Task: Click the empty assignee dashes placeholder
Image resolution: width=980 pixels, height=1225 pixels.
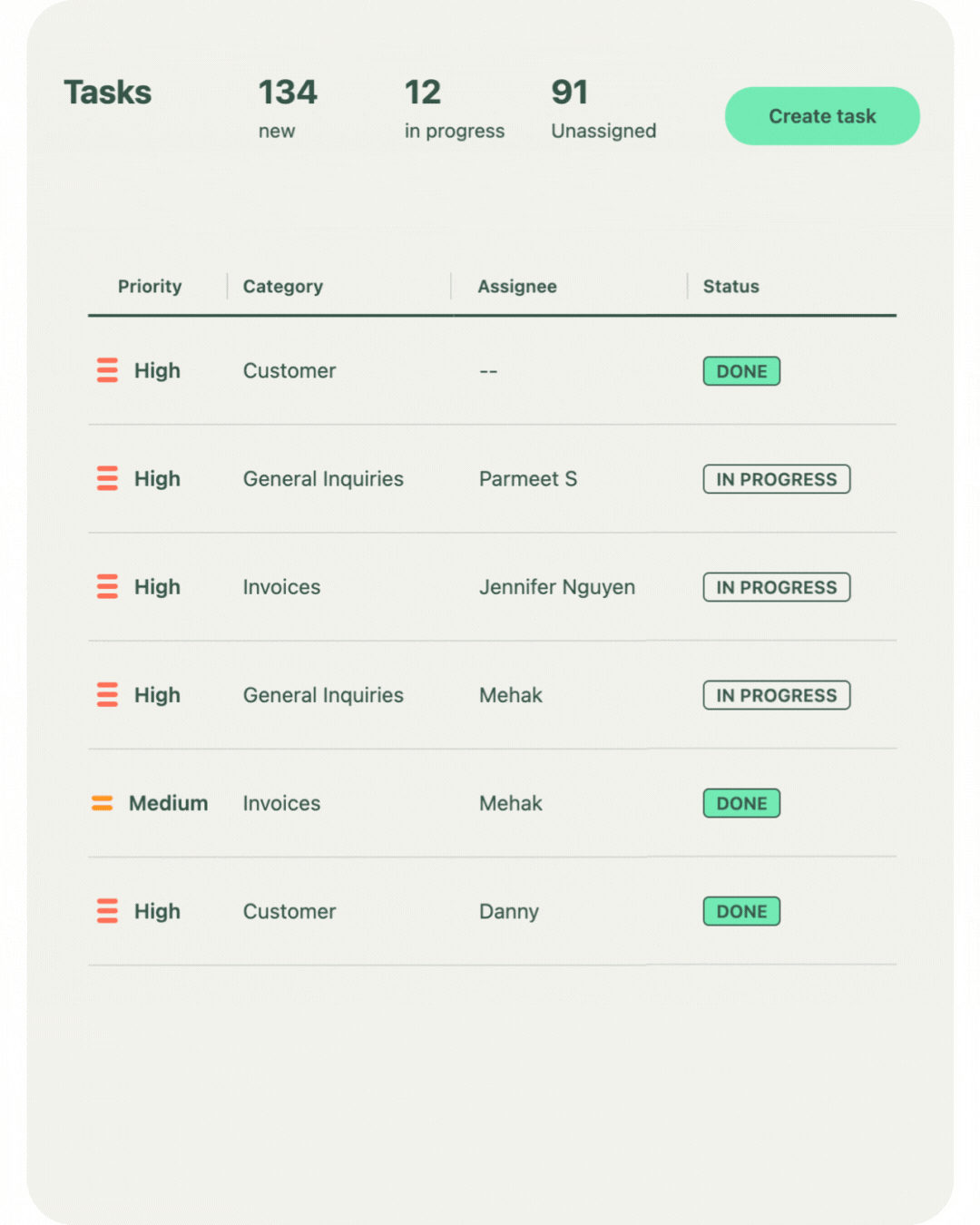Action: point(488,371)
